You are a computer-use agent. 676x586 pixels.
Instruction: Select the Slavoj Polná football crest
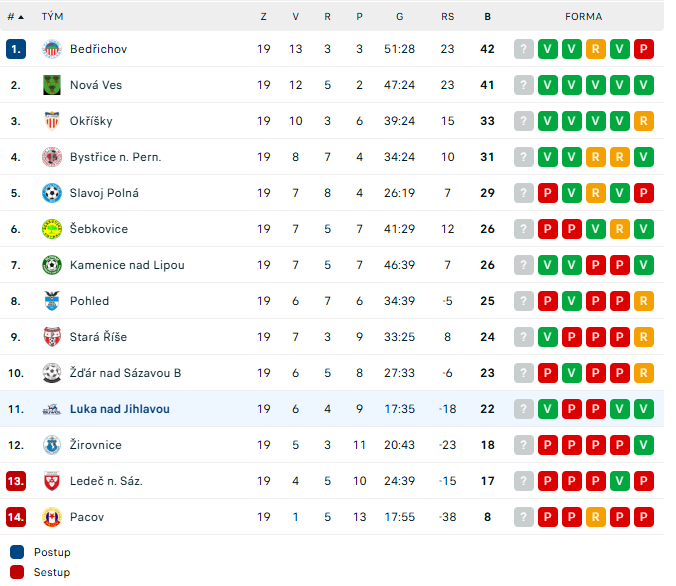(x=52, y=193)
